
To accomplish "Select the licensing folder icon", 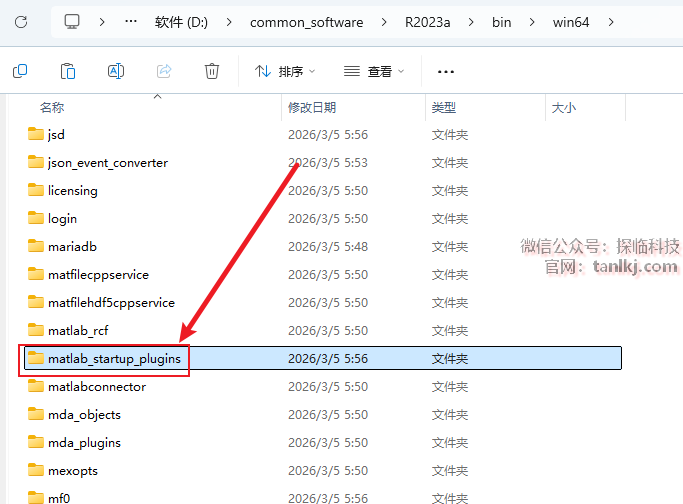I will click(36, 189).
